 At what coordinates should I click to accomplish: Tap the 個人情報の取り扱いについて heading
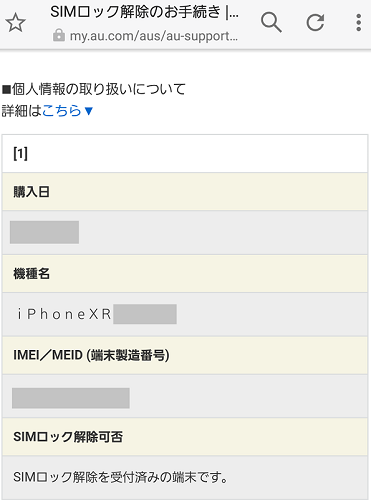94,89
